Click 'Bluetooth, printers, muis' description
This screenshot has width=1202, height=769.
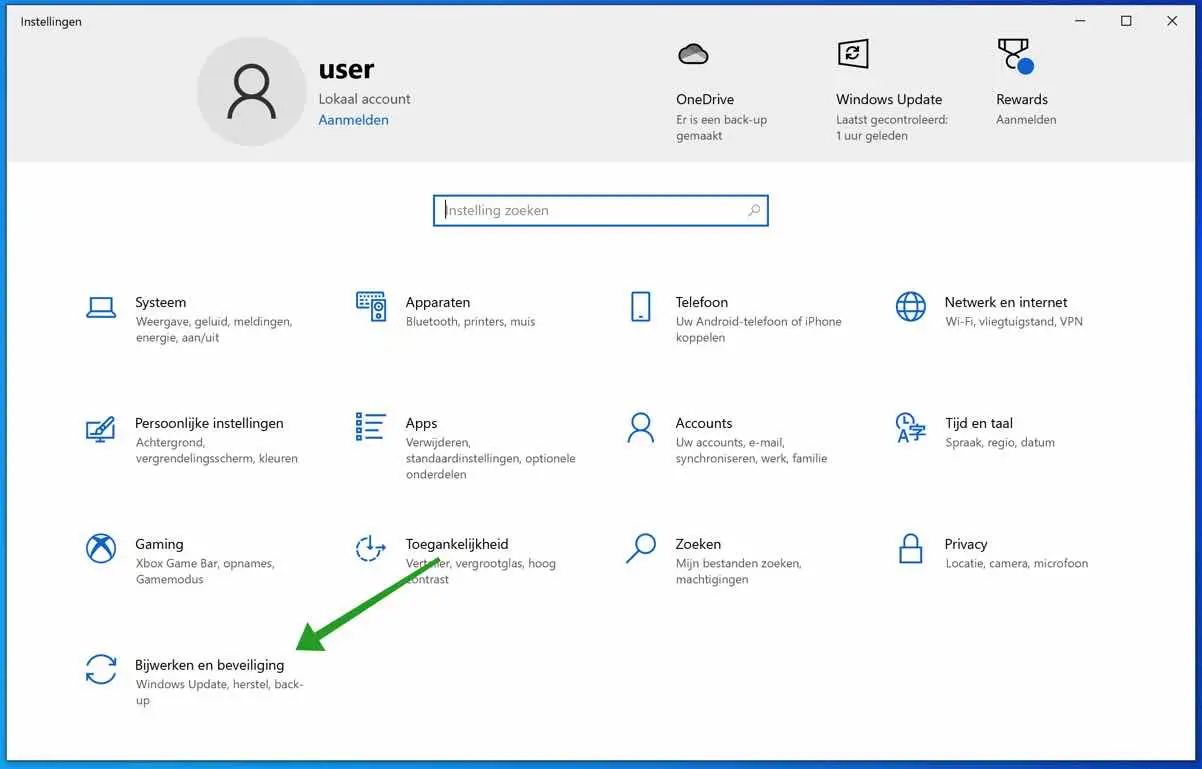point(470,322)
